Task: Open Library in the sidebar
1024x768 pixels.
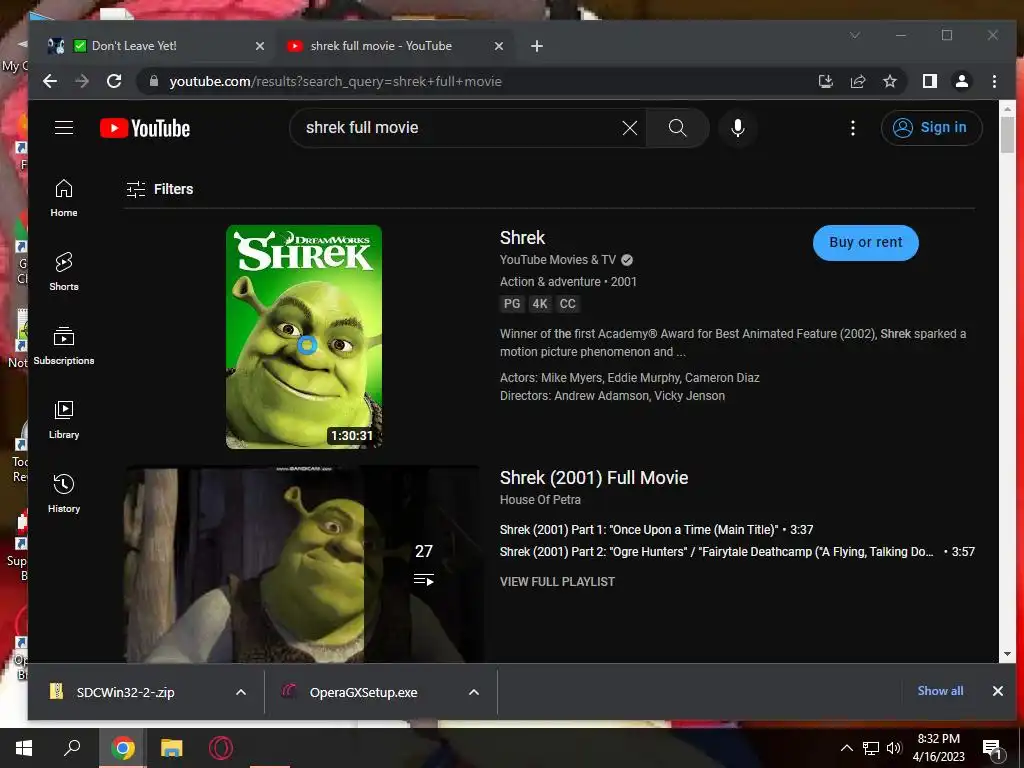Action: pyautogui.click(x=63, y=420)
